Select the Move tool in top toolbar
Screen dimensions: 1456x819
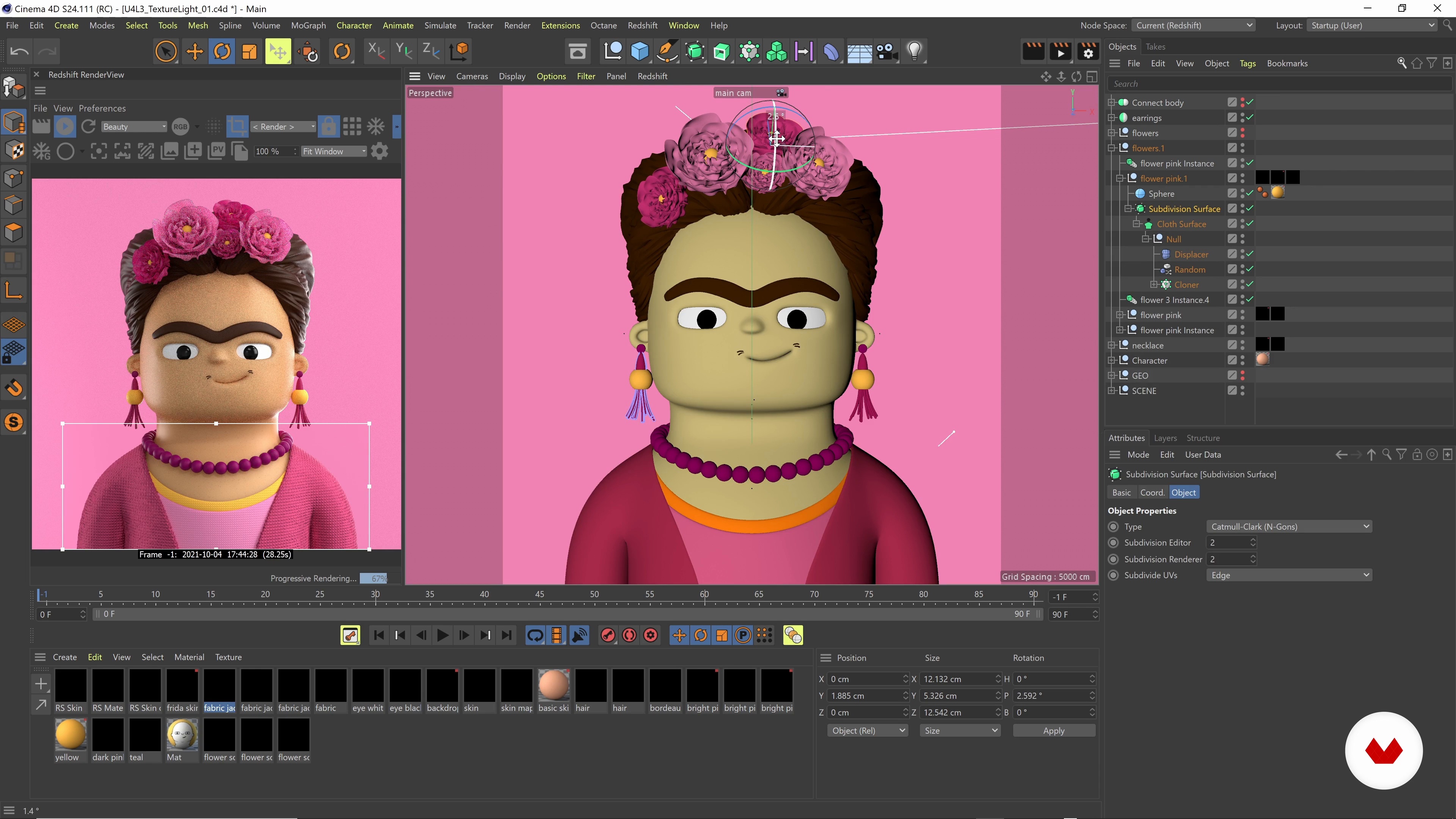click(195, 52)
